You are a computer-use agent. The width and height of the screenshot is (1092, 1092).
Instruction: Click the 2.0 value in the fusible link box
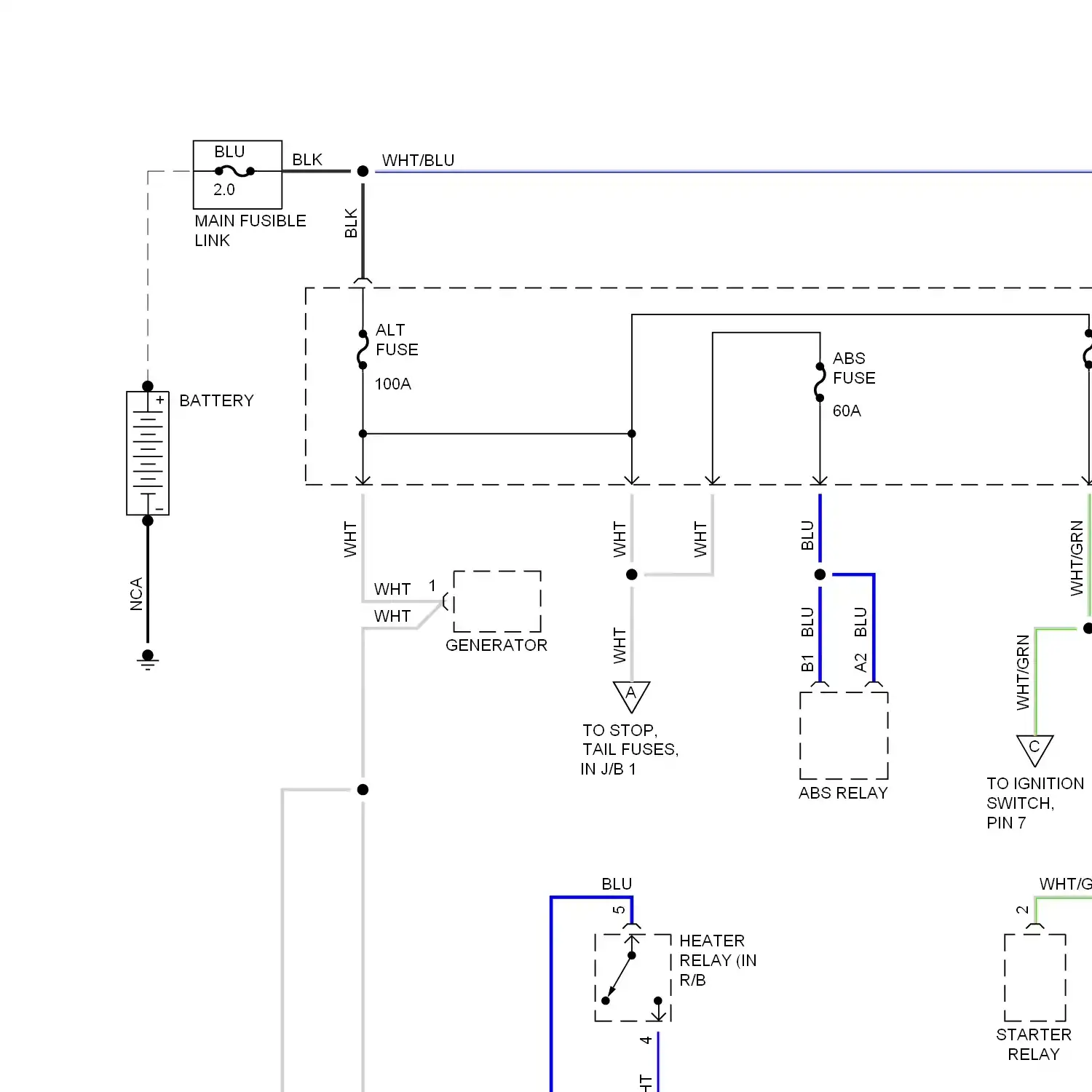tap(224, 189)
